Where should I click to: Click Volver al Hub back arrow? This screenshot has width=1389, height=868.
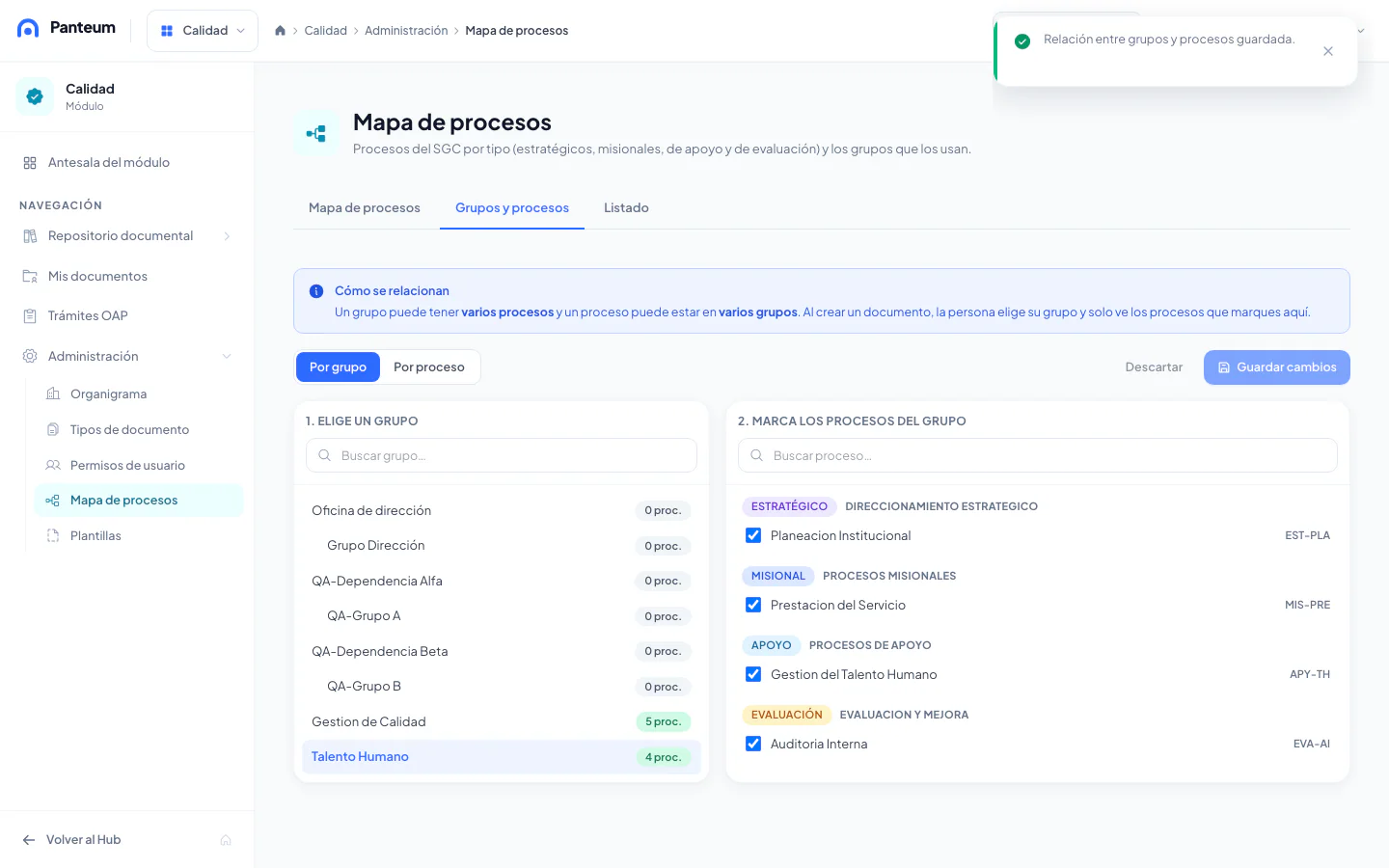tap(29, 840)
